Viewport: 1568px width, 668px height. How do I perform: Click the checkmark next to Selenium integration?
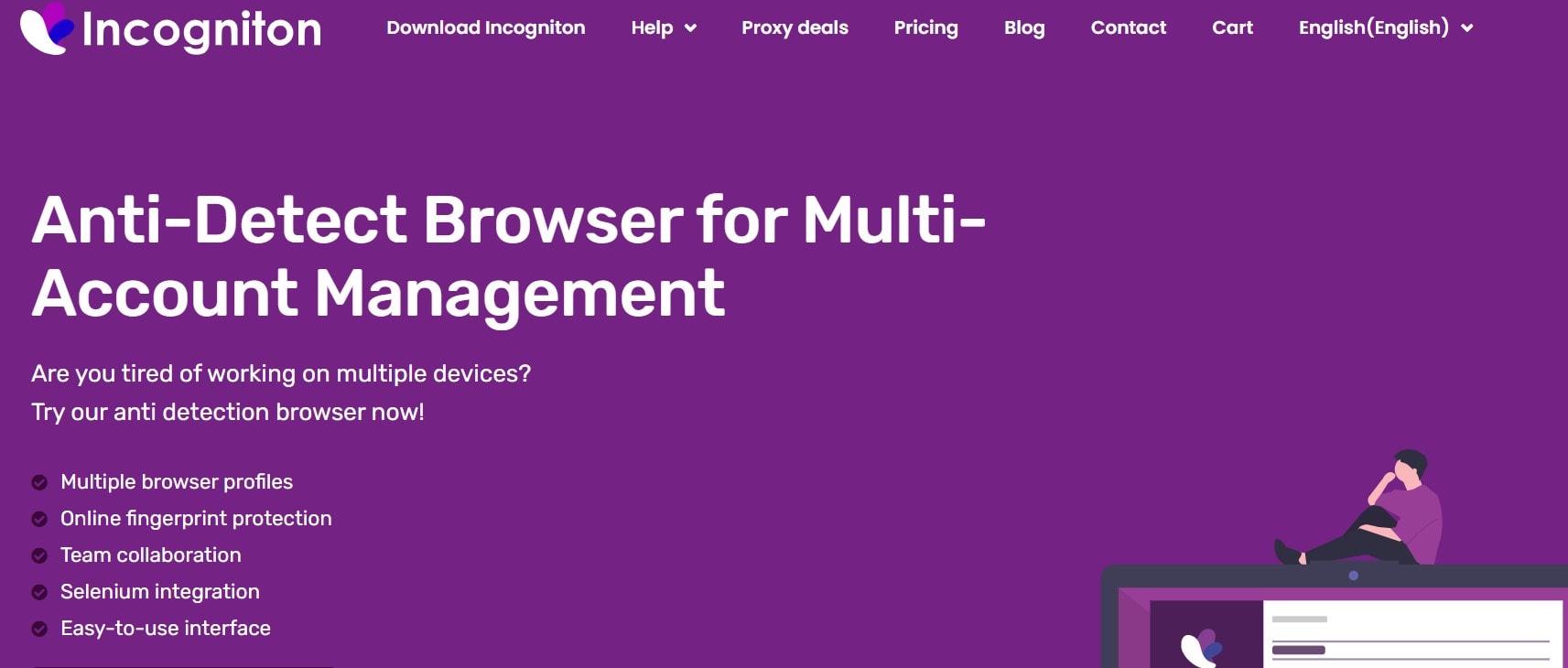[x=39, y=592]
